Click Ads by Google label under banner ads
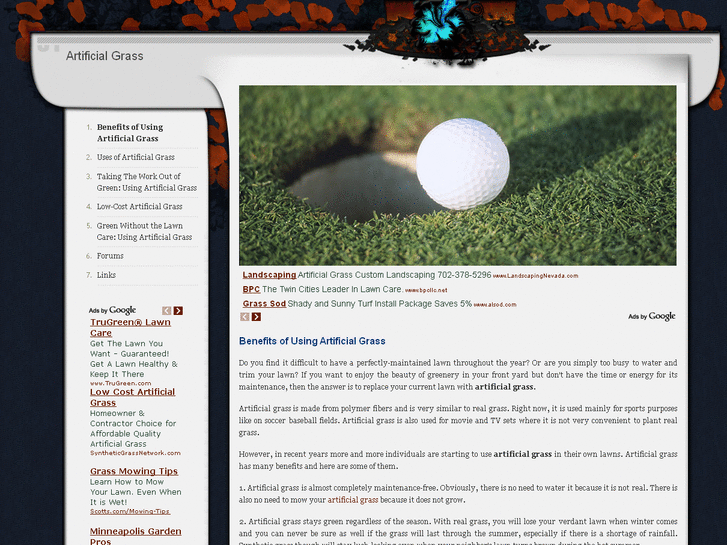This screenshot has width=727, height=545. [651, 316]
